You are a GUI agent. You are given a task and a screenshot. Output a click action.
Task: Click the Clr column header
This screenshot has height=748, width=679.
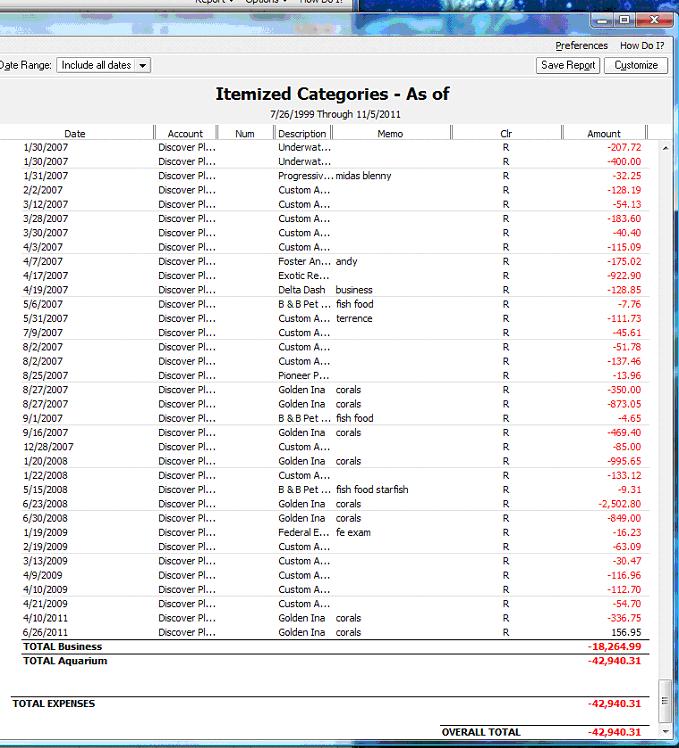click(x=506, y=134)
